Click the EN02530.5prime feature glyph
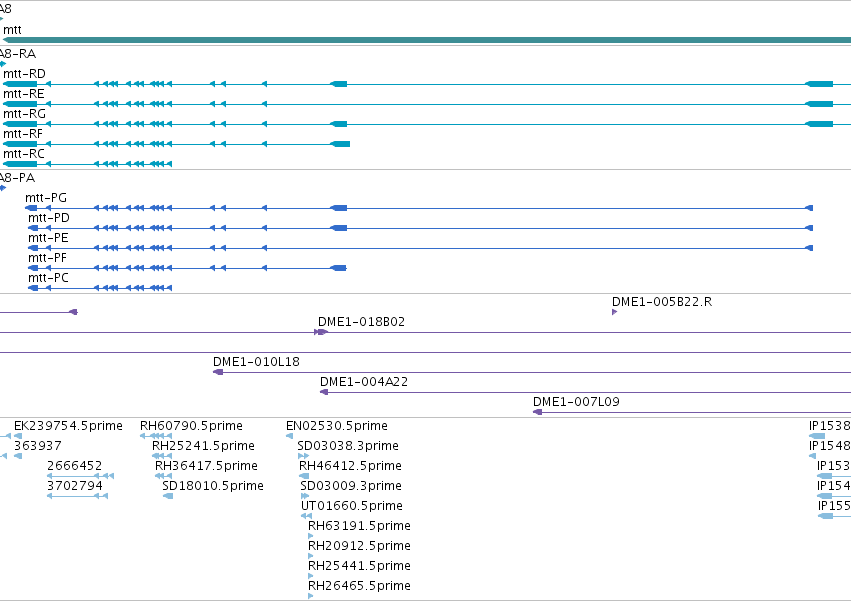851x601 pixels. point(289,436)
